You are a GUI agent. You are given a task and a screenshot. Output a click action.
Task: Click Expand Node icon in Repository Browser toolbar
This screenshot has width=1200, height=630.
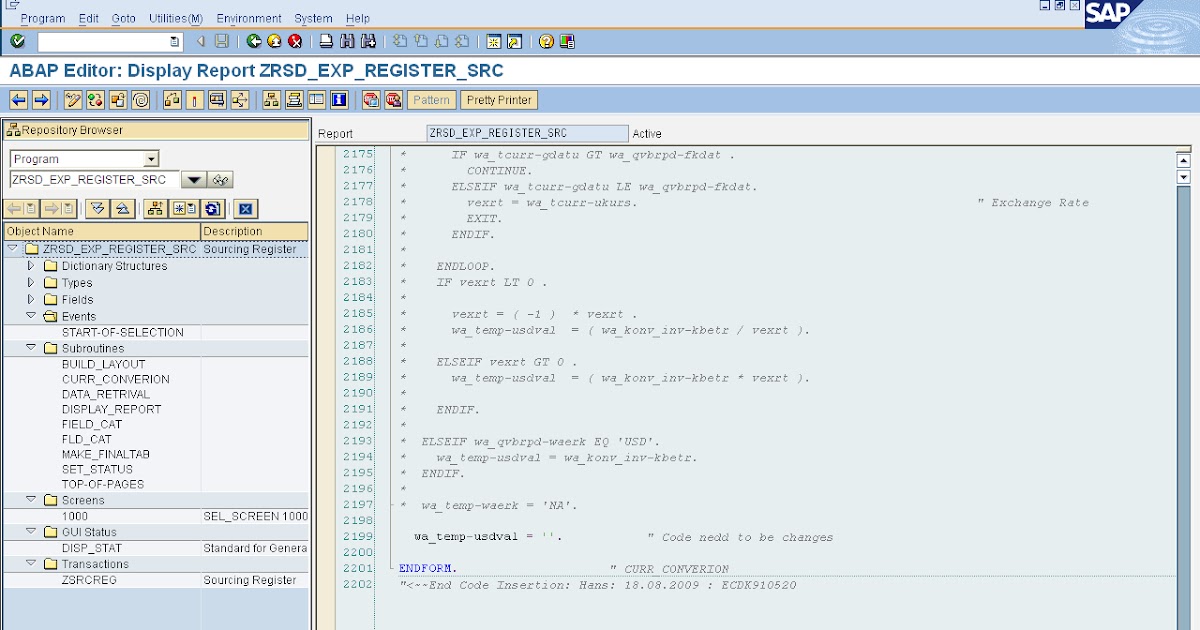[97, 208]
